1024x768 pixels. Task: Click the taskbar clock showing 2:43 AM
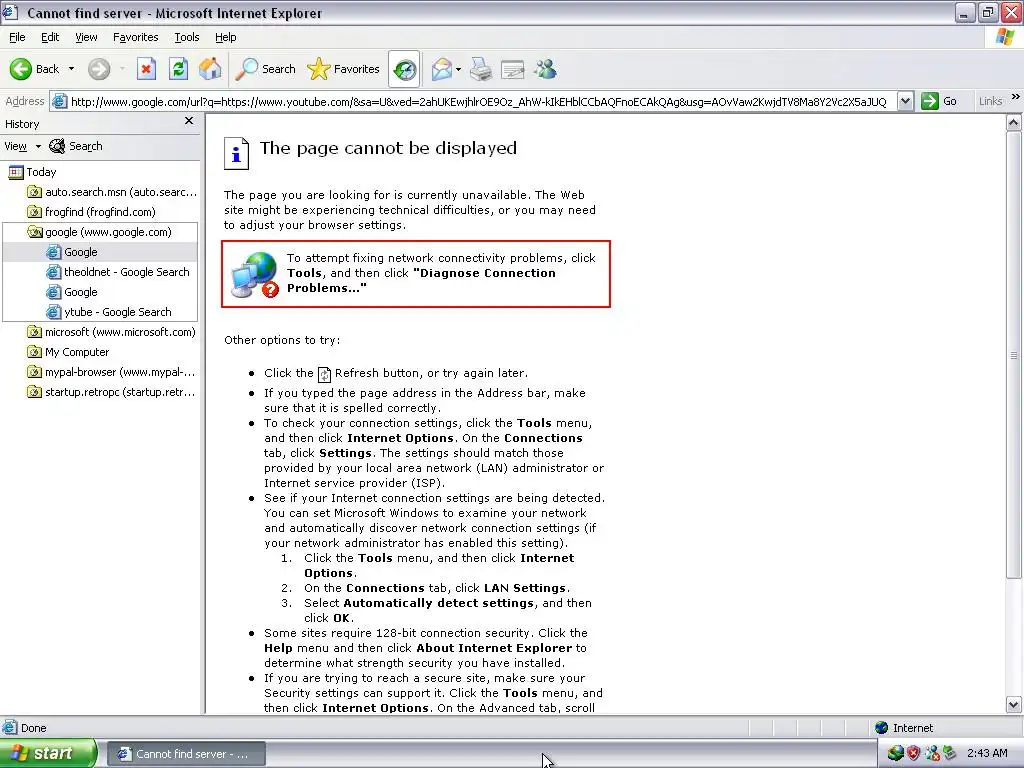pyautogui.click(x=987, y=753)
